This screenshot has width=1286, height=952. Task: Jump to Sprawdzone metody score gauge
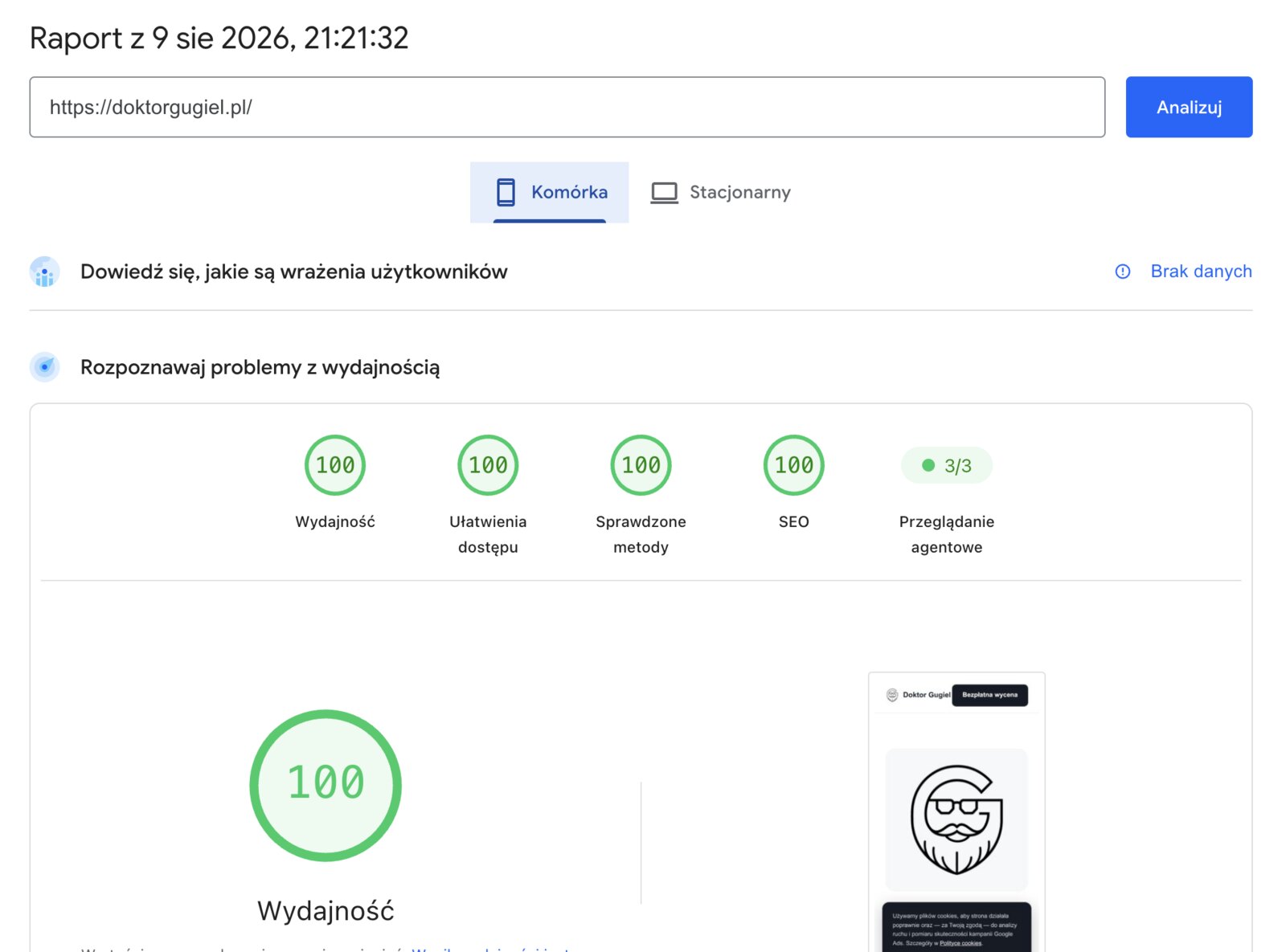641,465
